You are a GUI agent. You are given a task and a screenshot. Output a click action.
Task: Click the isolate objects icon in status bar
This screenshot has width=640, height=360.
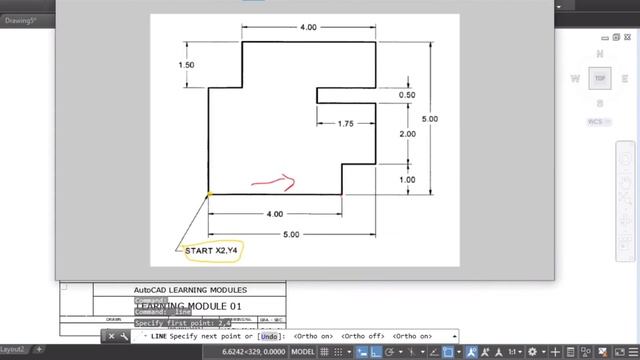coord(586,352)
